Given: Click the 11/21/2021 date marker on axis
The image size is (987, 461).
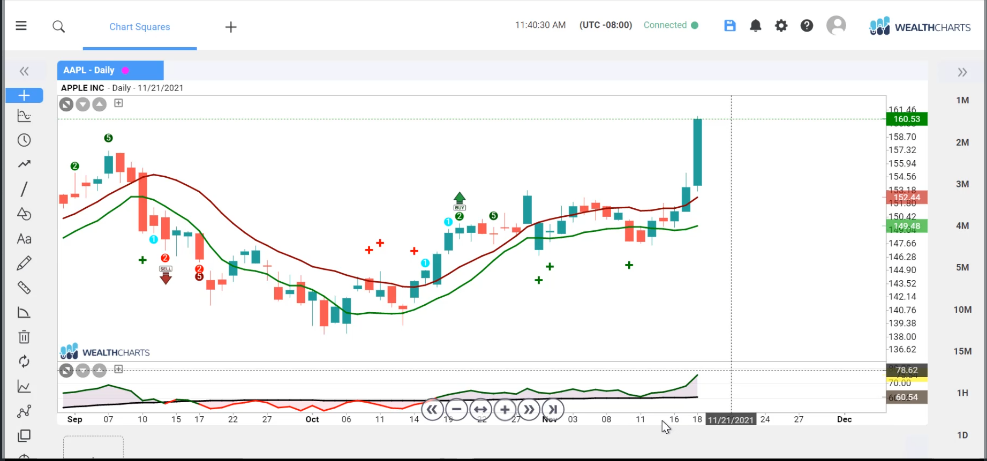Looking at the screenshot, I should pos(731,419).
